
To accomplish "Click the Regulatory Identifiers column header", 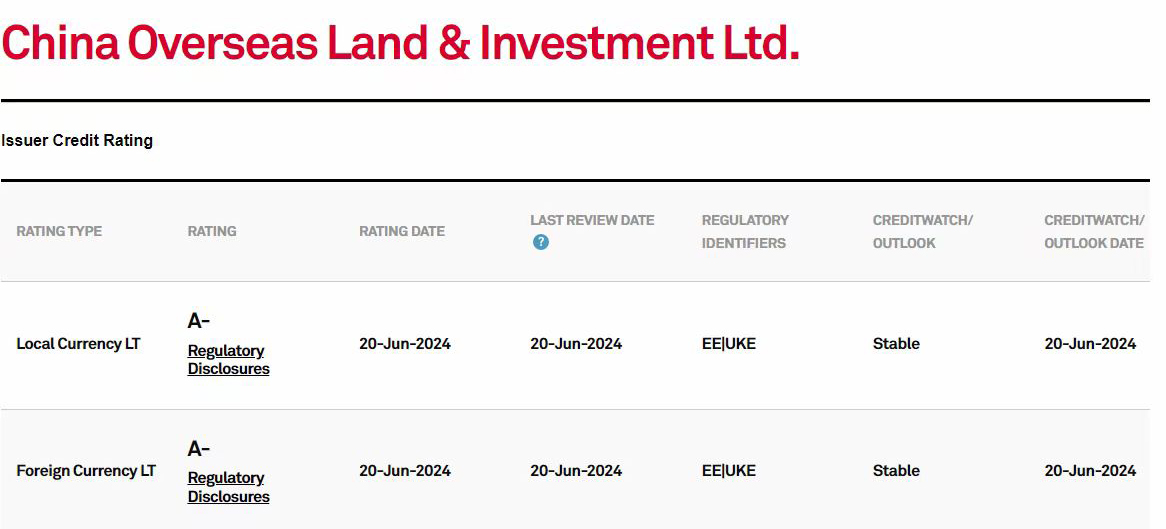I will [x=745, y=231].
